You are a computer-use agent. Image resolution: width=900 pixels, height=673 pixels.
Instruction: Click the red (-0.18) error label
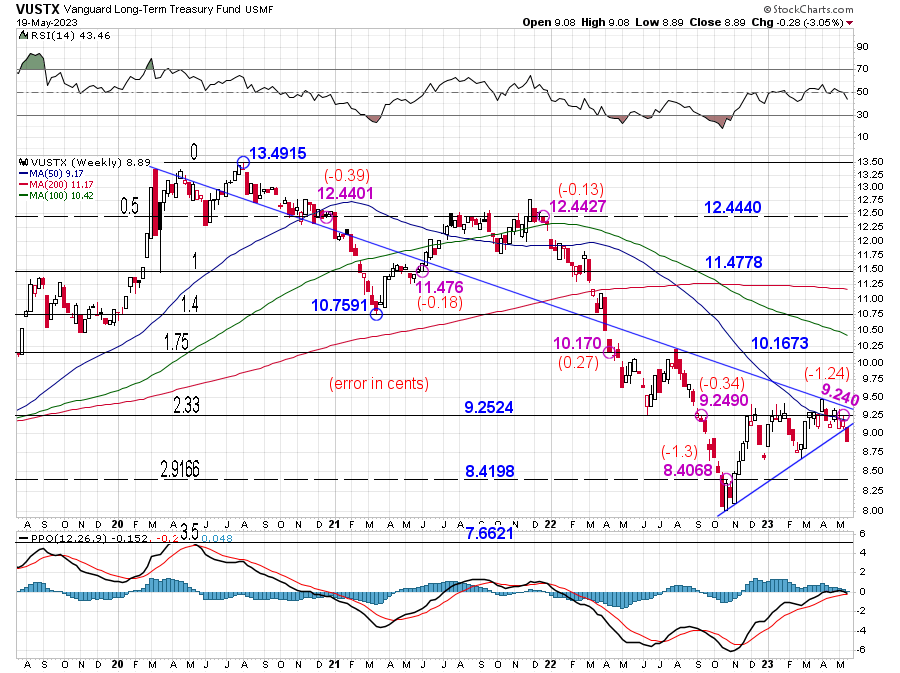(440, 302)
